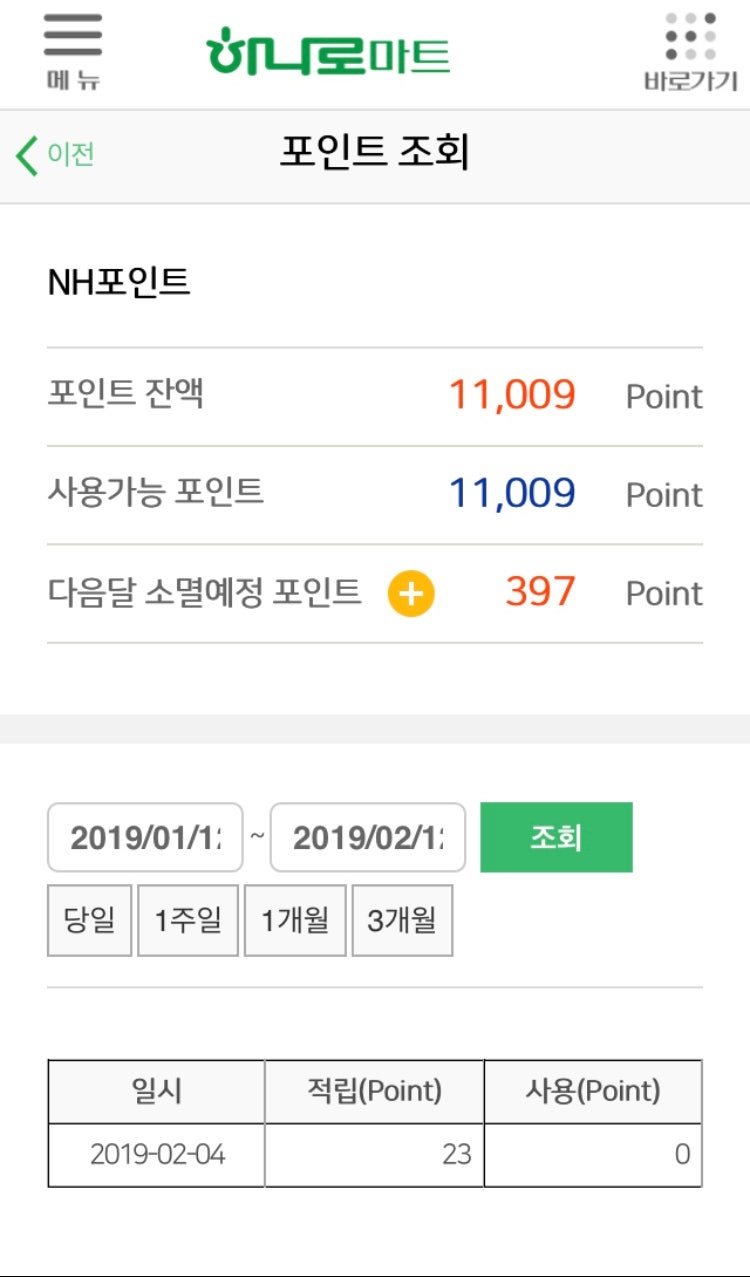Image resolution: width=750 pixels, height=1277 pixels.
Task: Select the 2019-02-04 history row date
Action: click(x=157, y=1155)
